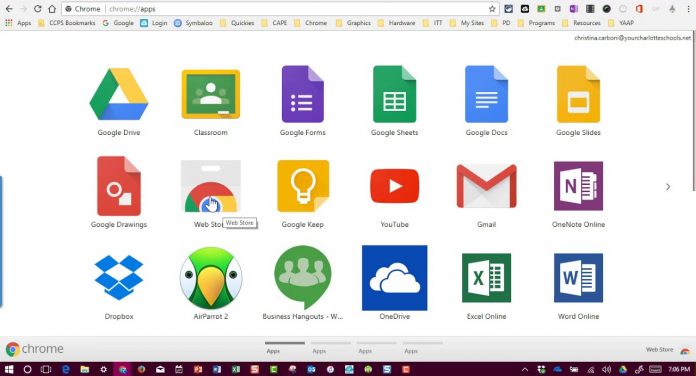
Task: Open the Gmail app
Action: 486,186
